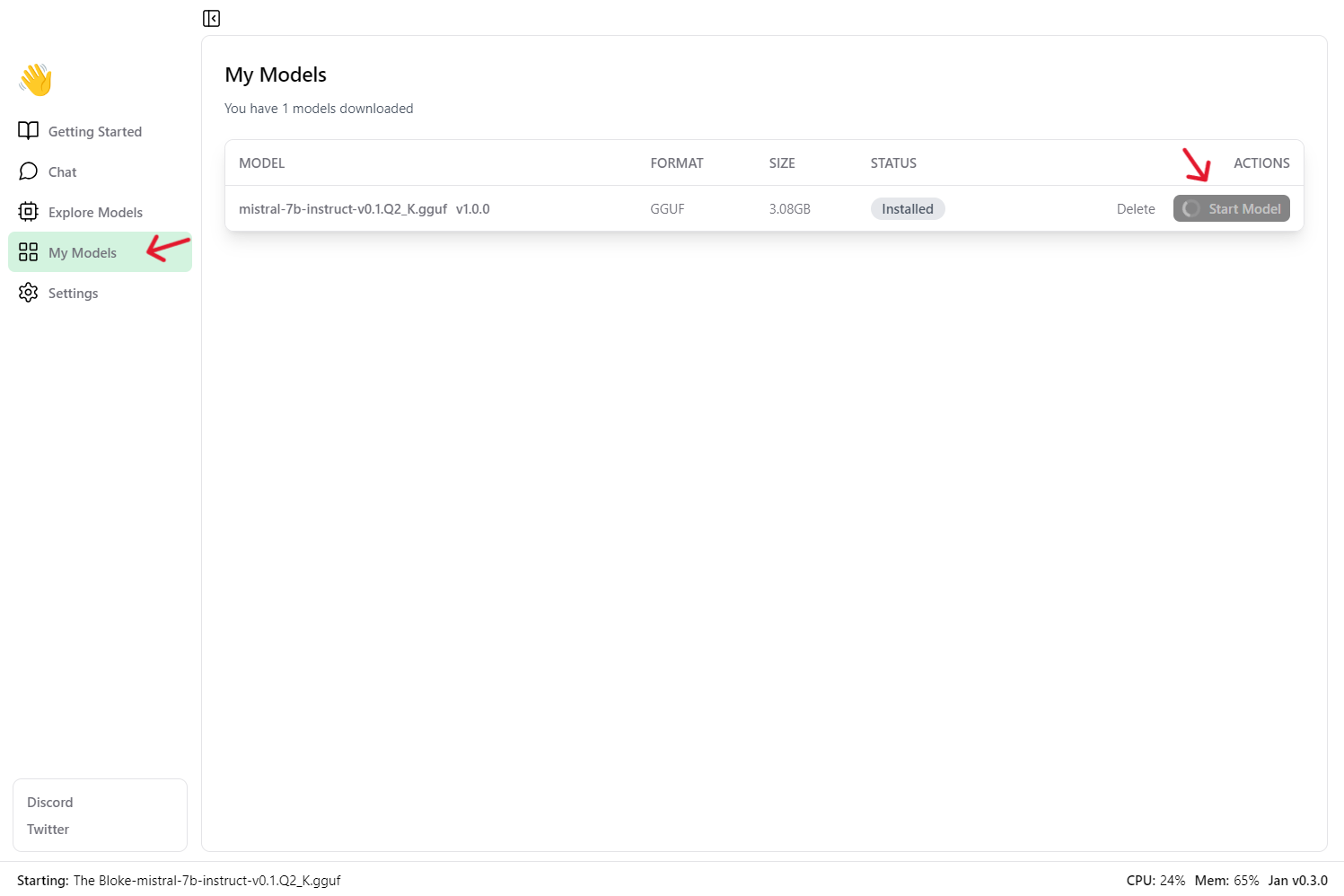Click the Chat speech bubble icon
The height and width of the screenshot is (896, 1344).
pos(28,171)
